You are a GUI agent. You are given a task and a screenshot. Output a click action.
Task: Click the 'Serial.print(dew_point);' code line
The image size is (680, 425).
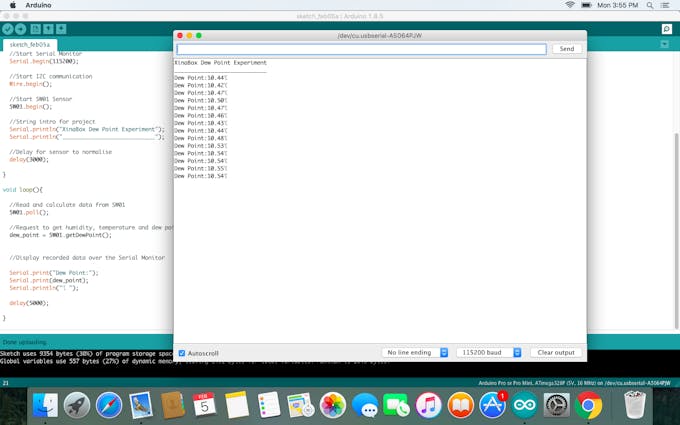(x=49, y=280)
